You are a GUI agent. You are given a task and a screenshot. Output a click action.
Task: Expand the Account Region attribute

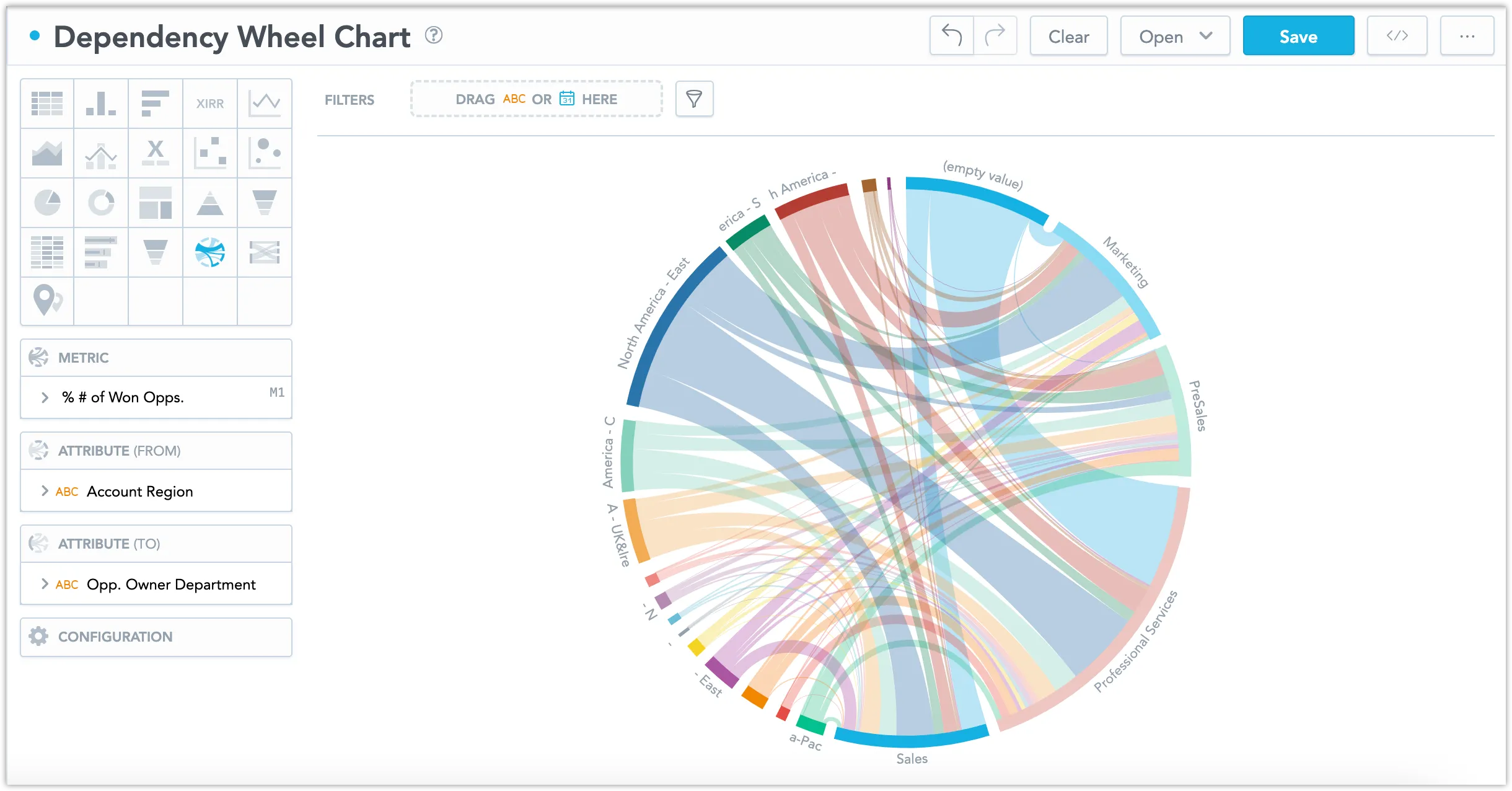pyautogui.click(x=45, y=491)
